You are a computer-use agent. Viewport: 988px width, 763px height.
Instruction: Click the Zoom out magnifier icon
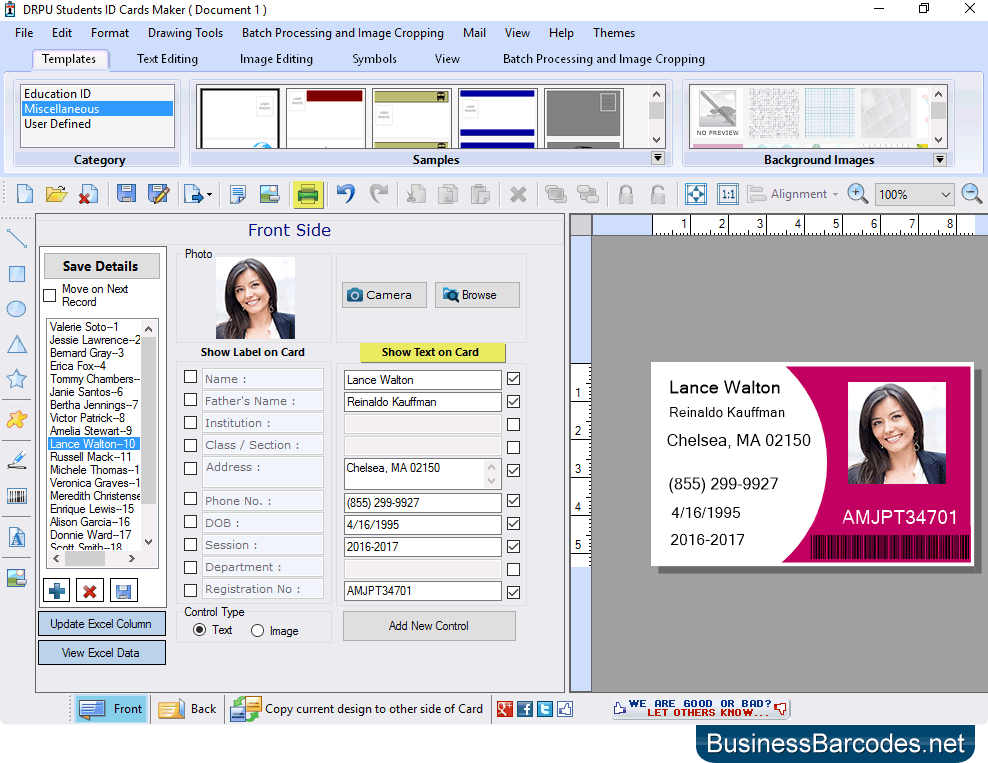click(972, 194)
